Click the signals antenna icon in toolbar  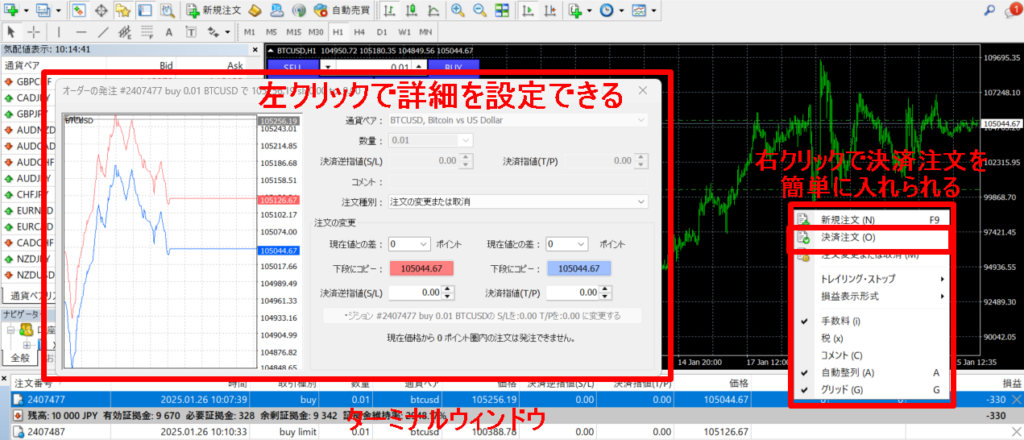298,10
